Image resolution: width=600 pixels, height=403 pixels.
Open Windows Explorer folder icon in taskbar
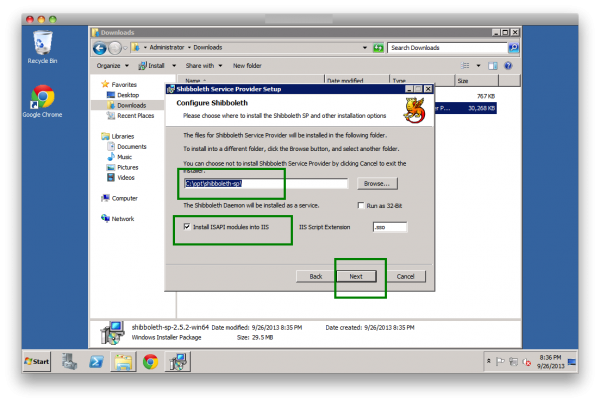pos(124,361)
